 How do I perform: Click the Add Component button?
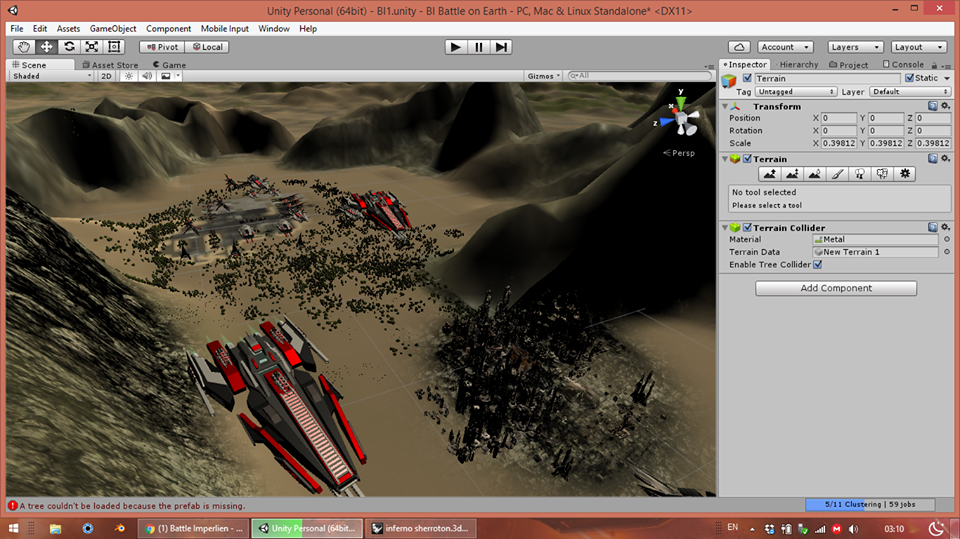[x=836, y=288]
